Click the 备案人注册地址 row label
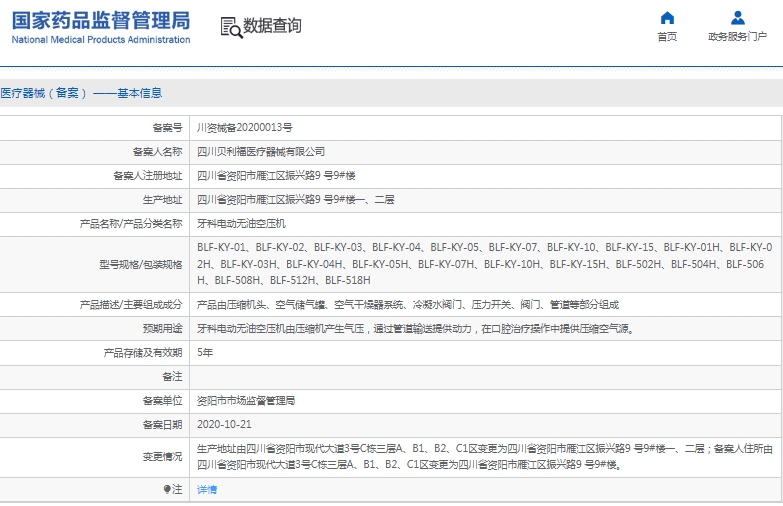The image size is (783, 506). 148,175
